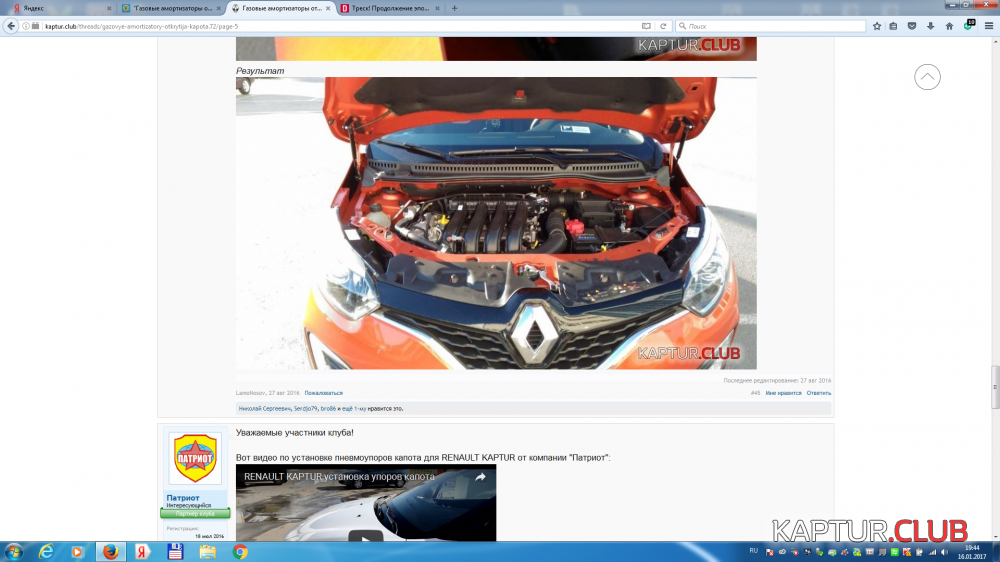
Task: Open the Firefox hamburger menu
Action: click(x=989, y=26)
